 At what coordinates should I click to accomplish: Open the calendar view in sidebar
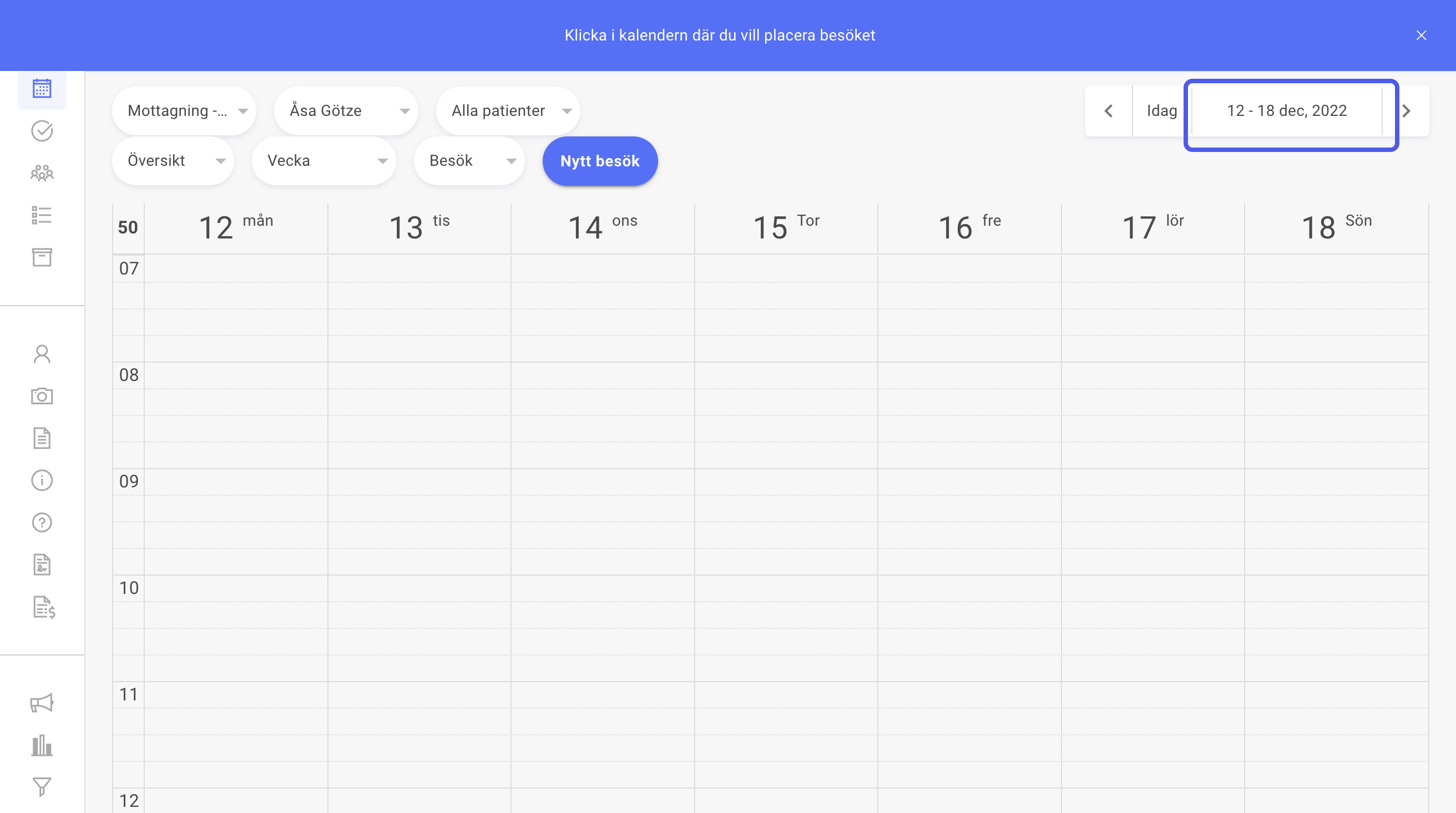(42, 89)
